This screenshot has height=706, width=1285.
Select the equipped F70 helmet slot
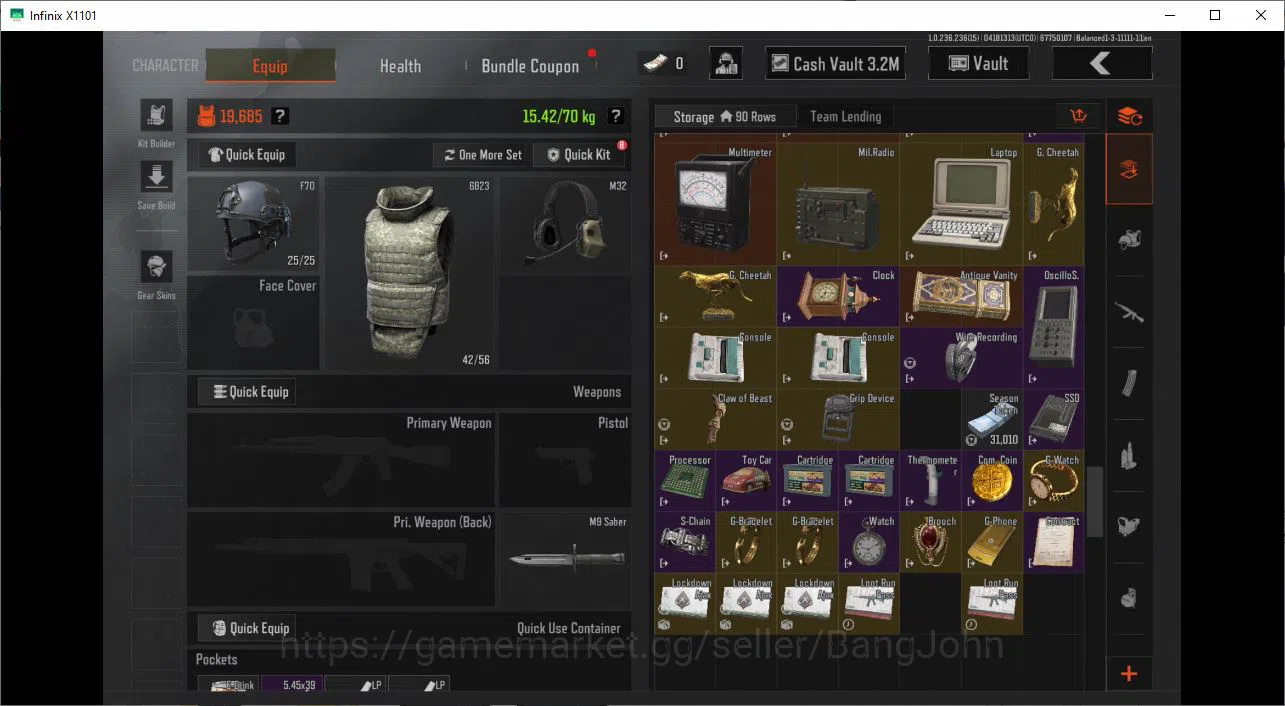pos(253,224)
